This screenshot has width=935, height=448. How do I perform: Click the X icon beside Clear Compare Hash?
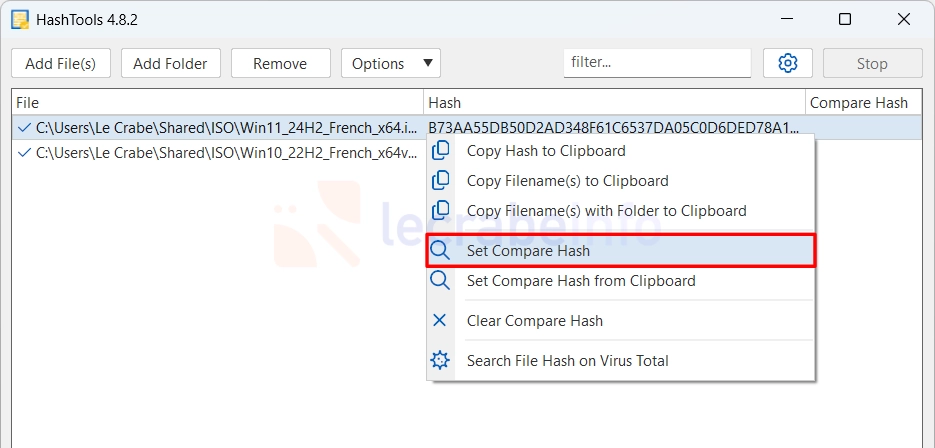439,320
